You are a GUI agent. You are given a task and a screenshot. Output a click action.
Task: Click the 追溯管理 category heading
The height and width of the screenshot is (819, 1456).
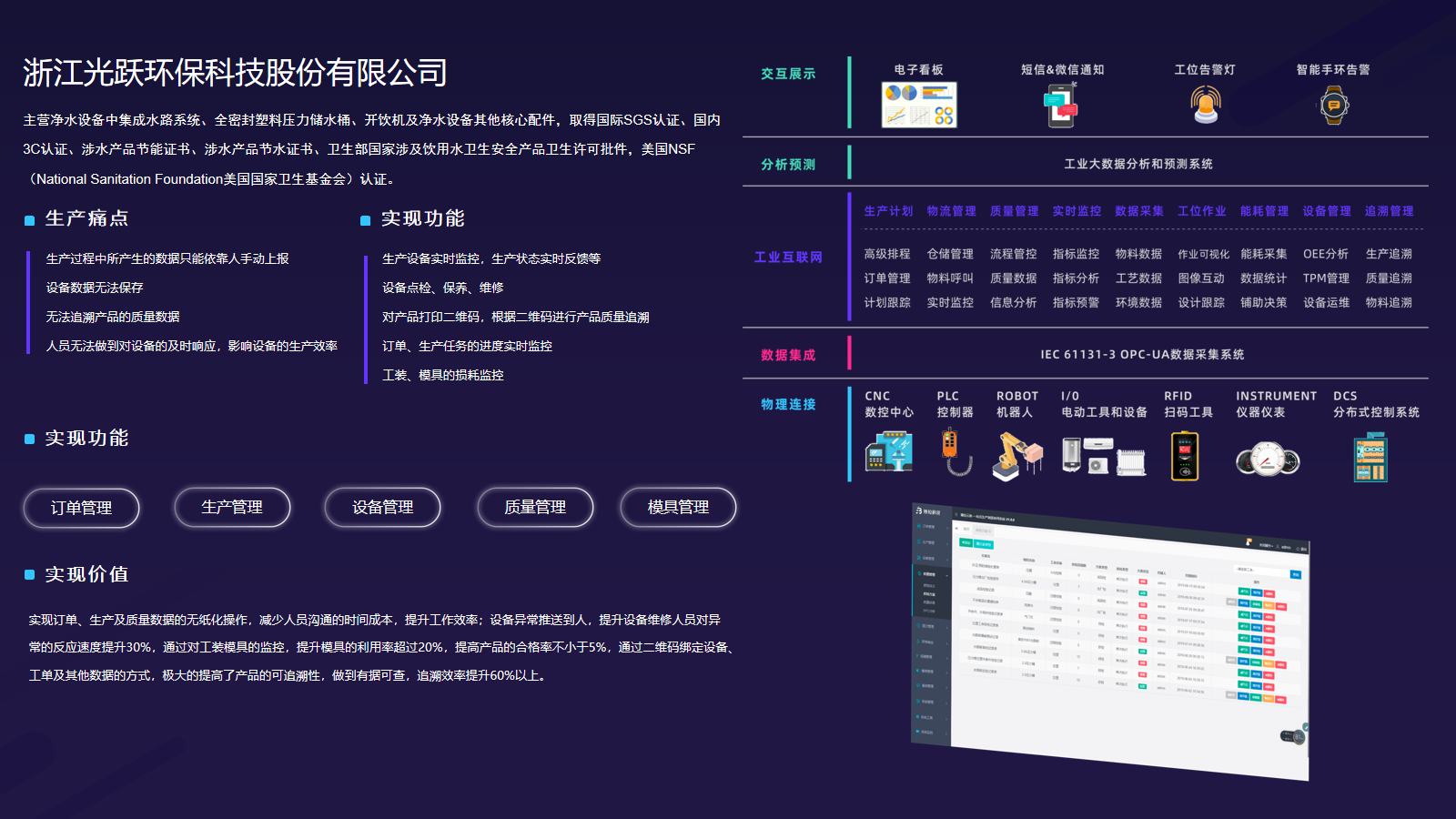coord(1389,211)
